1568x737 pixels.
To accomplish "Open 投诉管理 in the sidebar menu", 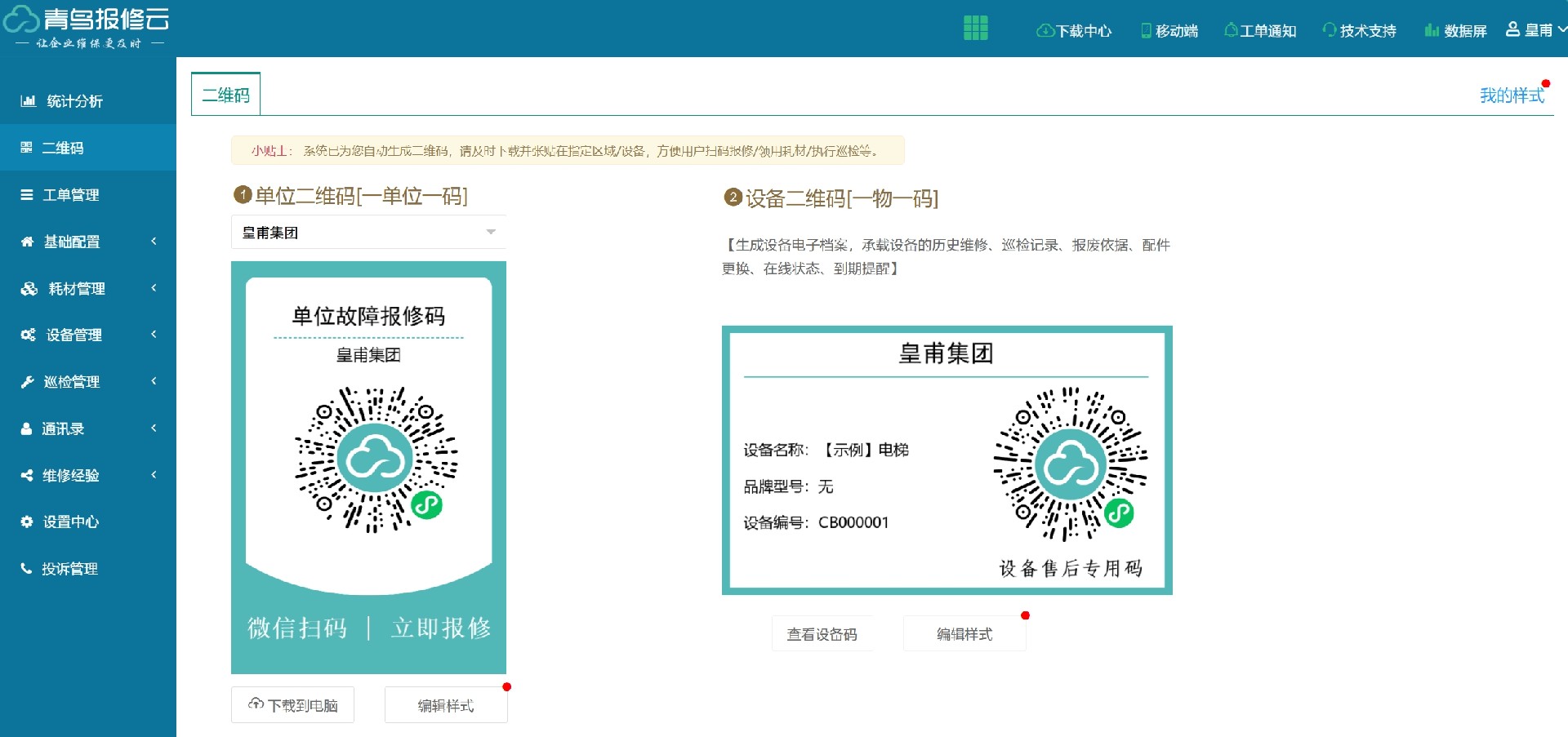I will pyautogui.click(x=88, y=569).
